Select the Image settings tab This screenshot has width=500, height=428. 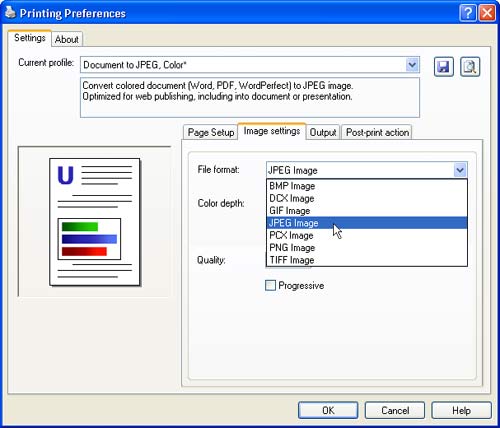(x=272, y=131)
